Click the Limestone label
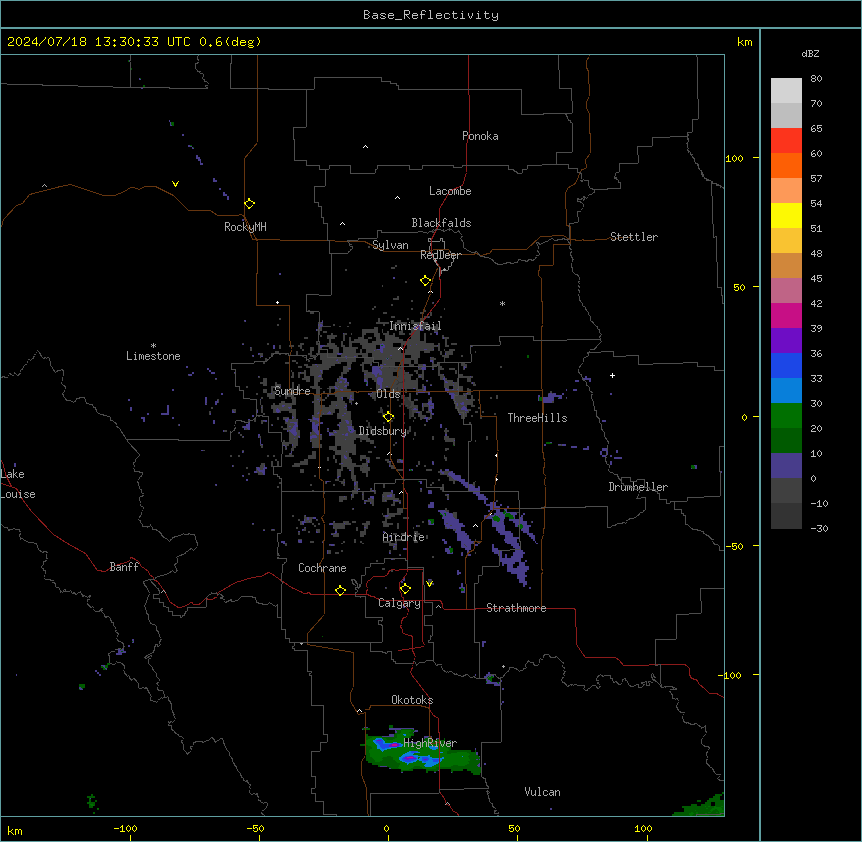The image size is (862, 842). tap(153, 356)
